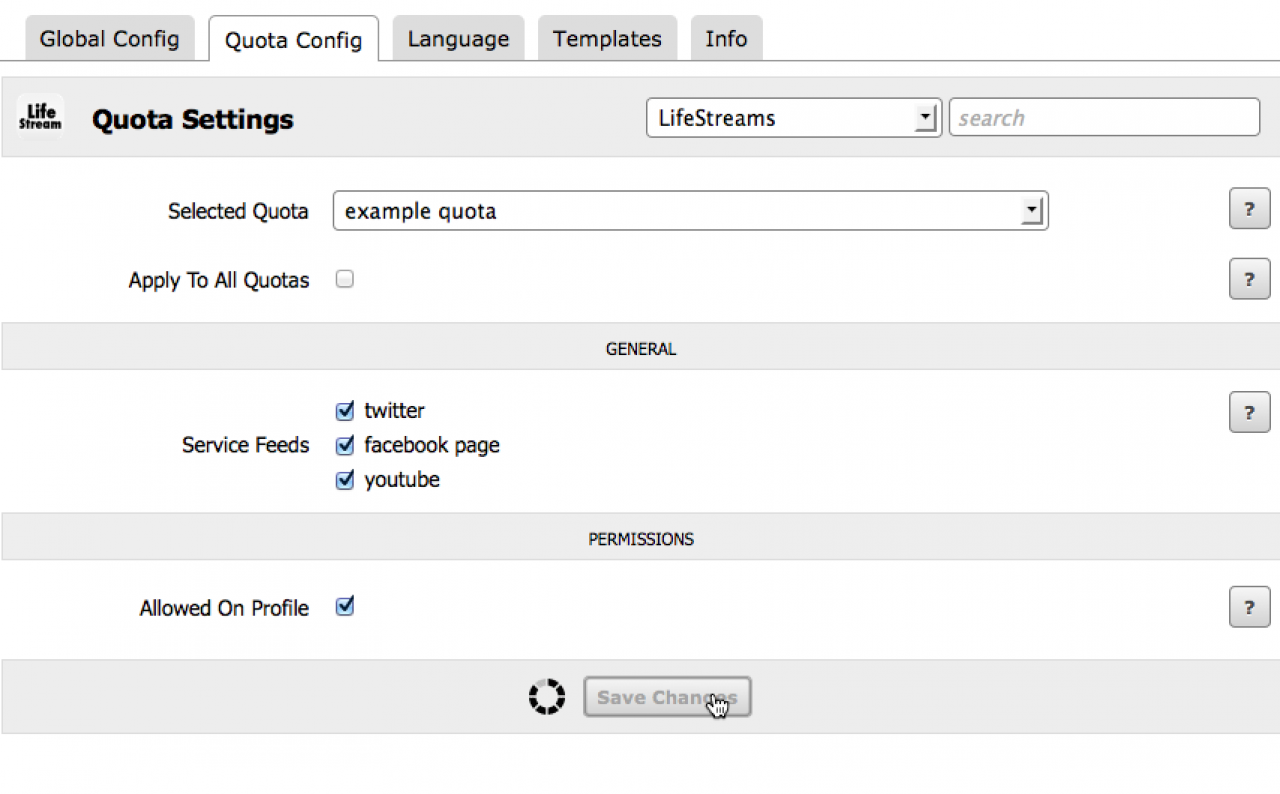Expand the Selected Quota dropdown
The width and height of the screenshot is (1280, 794).
[690, 211]
